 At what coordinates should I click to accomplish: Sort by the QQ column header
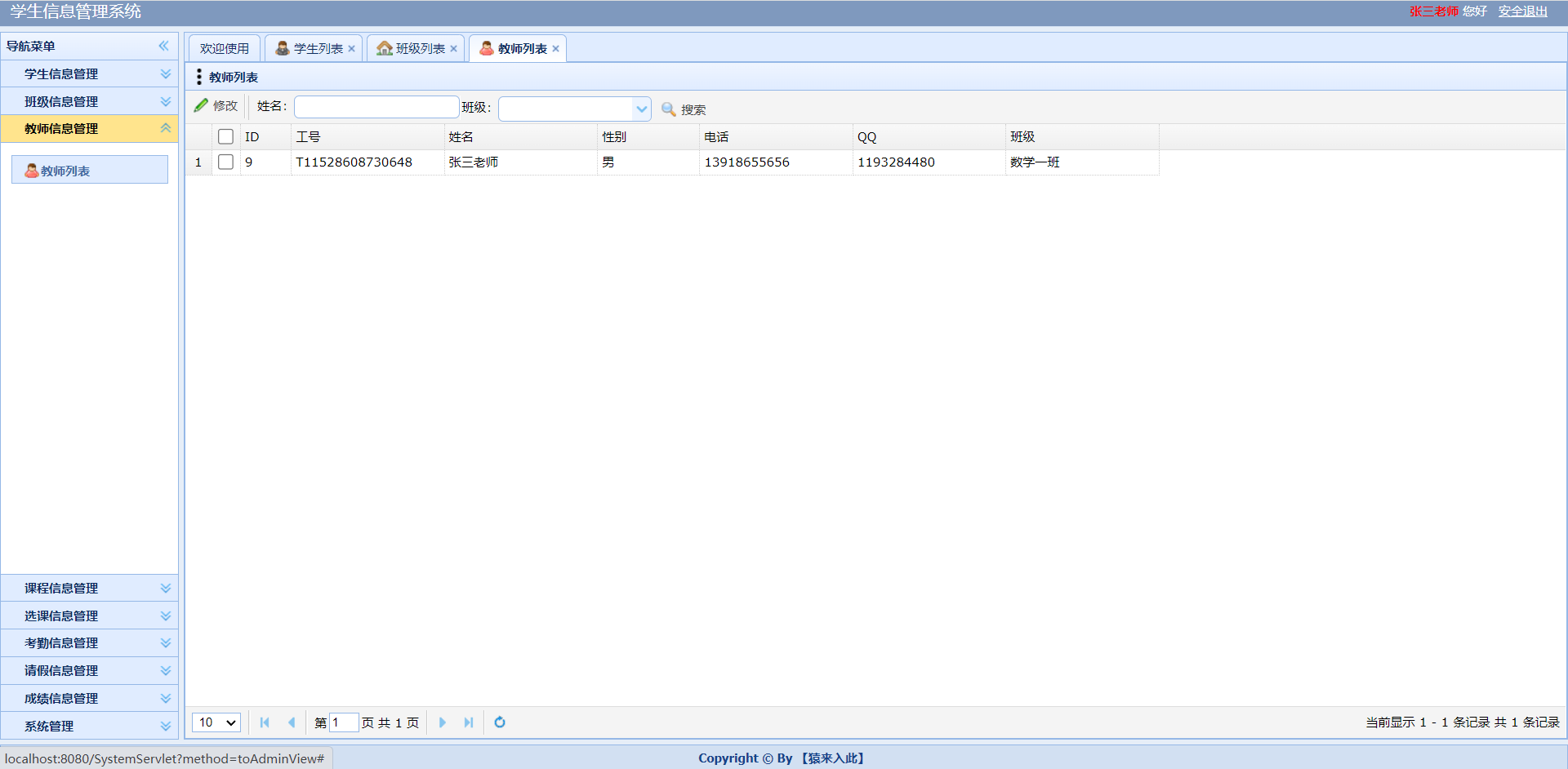(x=929, y=137)
